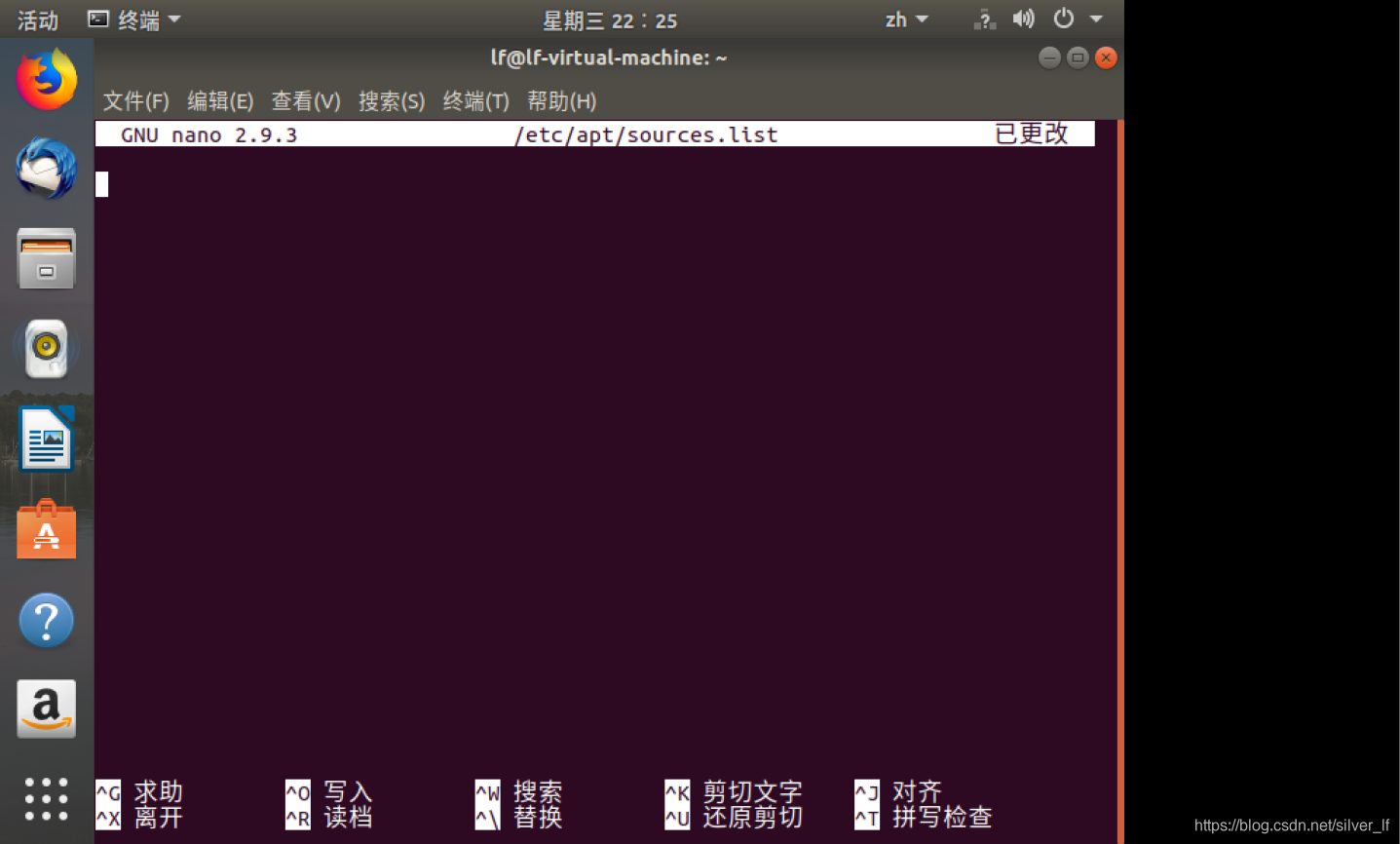Open Ubuntu Software center icon

[x=46, y=529]
